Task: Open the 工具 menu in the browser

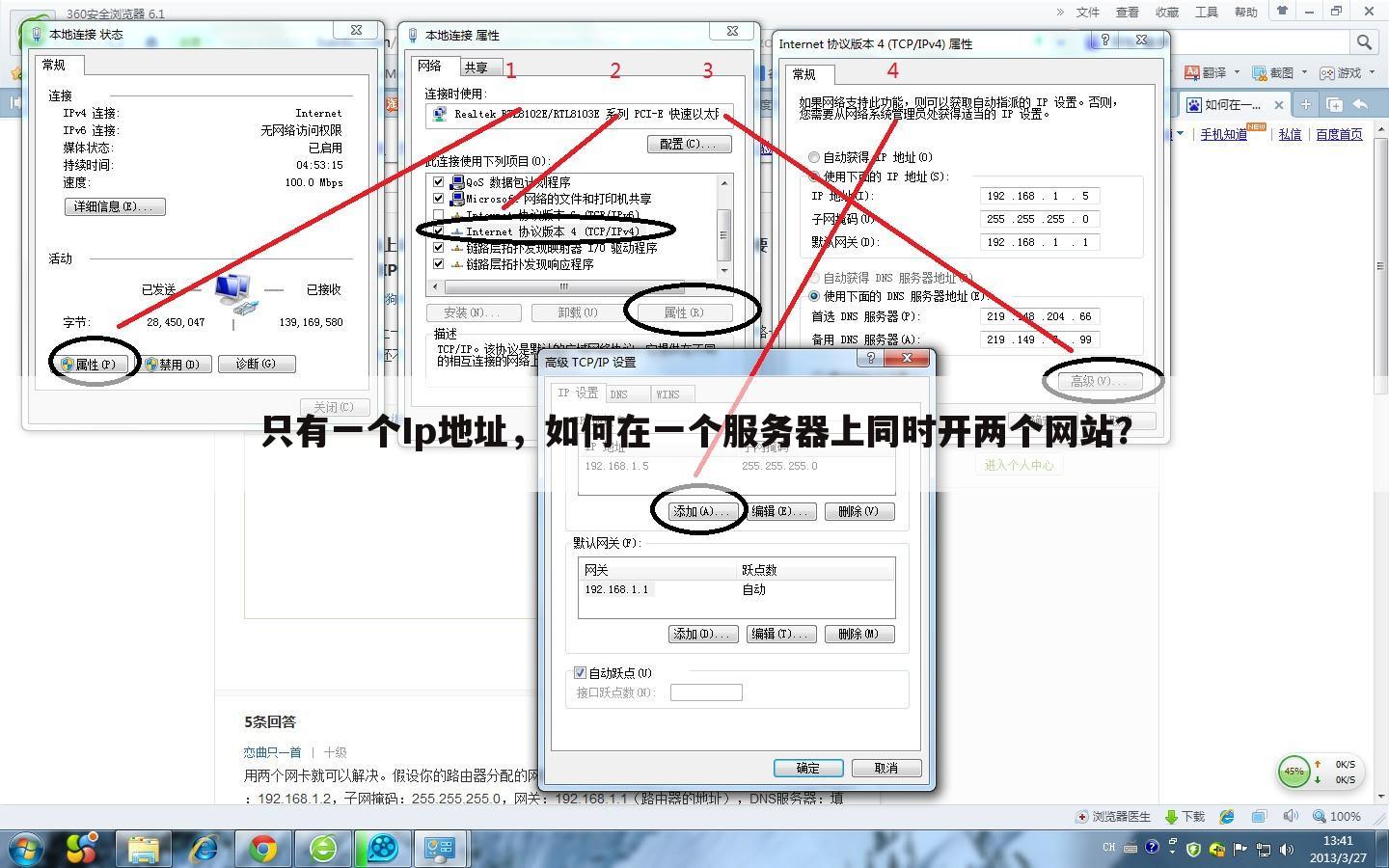Action: point(1207,13)
